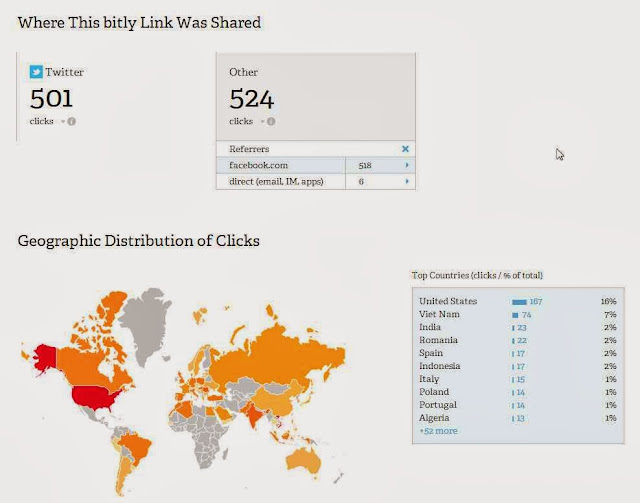Click the Referrers header label
This screenshot has height=503, width=640.
(249, 149)
